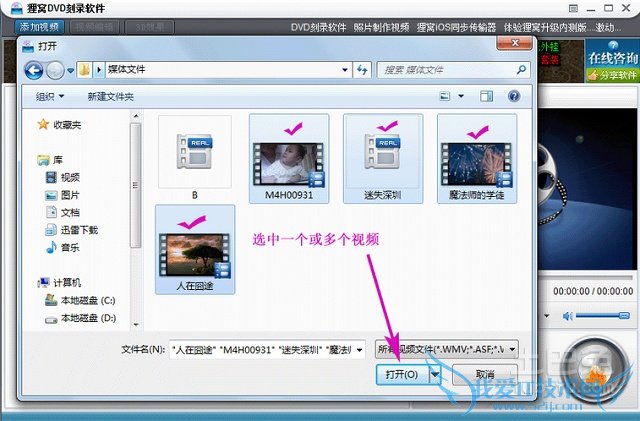Click the player seek progress bar

[585, 278]
